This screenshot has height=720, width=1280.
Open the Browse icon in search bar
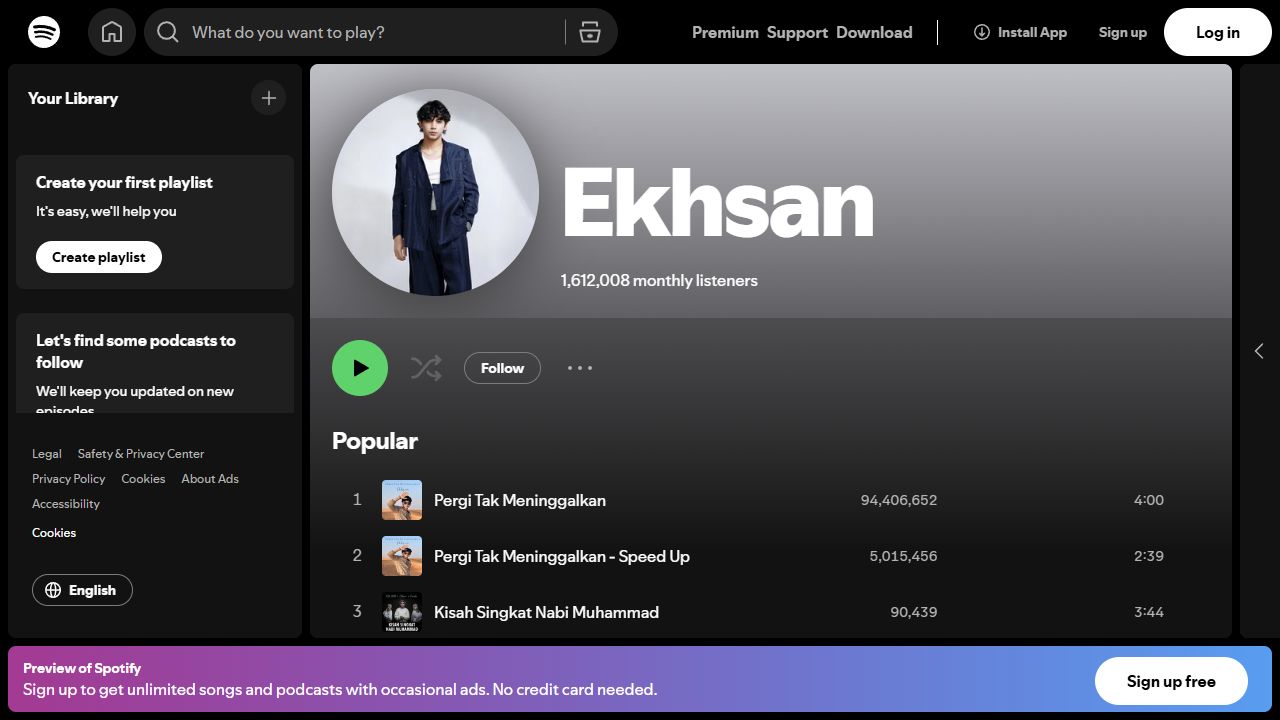click(590, 32)
